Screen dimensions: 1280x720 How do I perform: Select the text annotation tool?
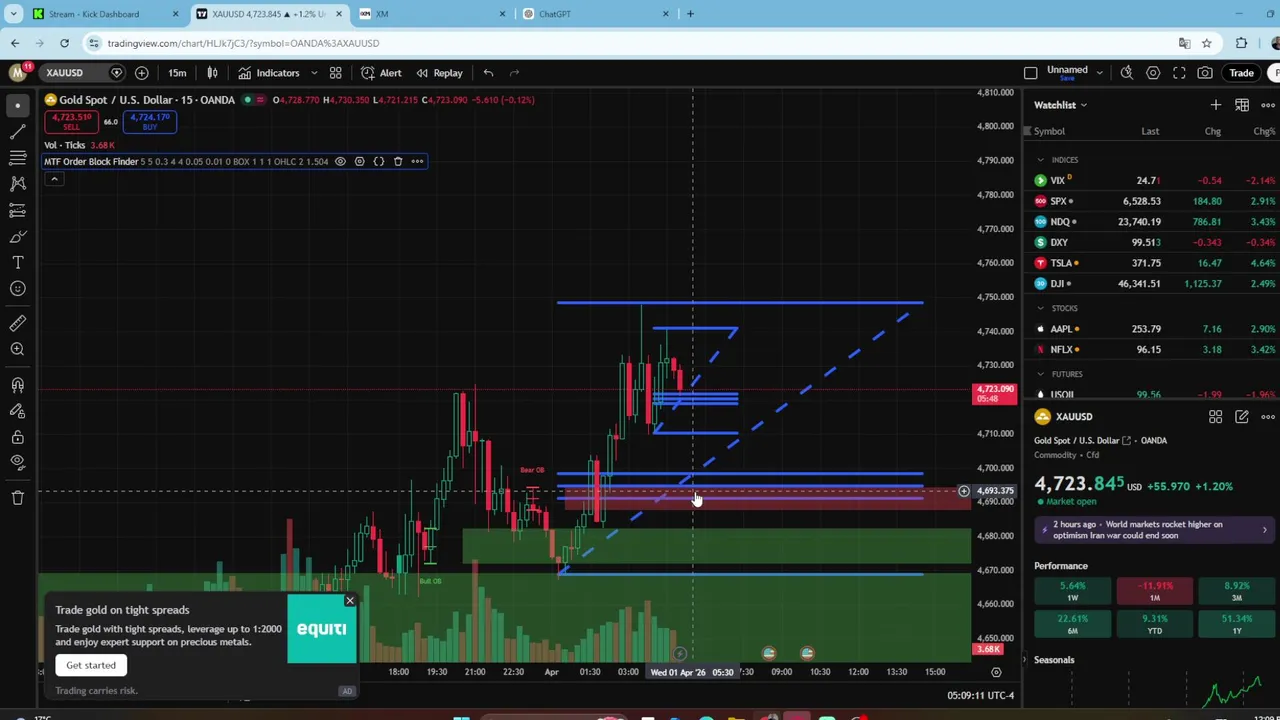click(17, 262)
